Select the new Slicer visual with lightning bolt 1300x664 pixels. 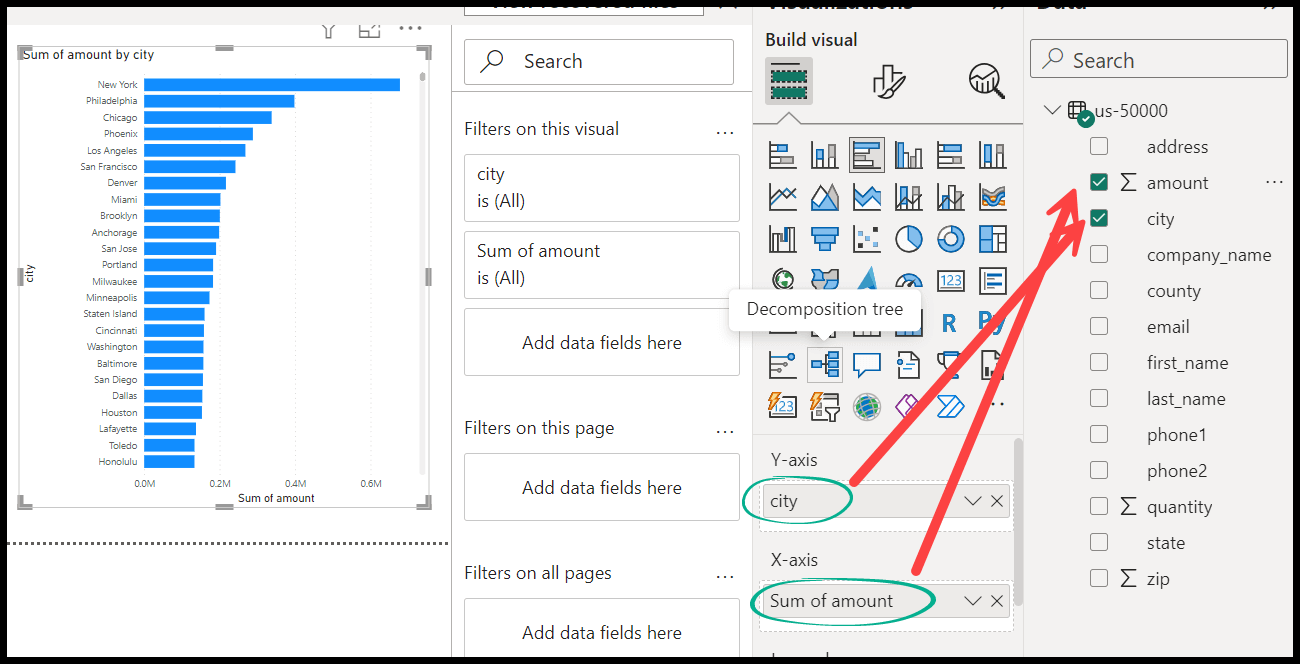coord(824,406)
